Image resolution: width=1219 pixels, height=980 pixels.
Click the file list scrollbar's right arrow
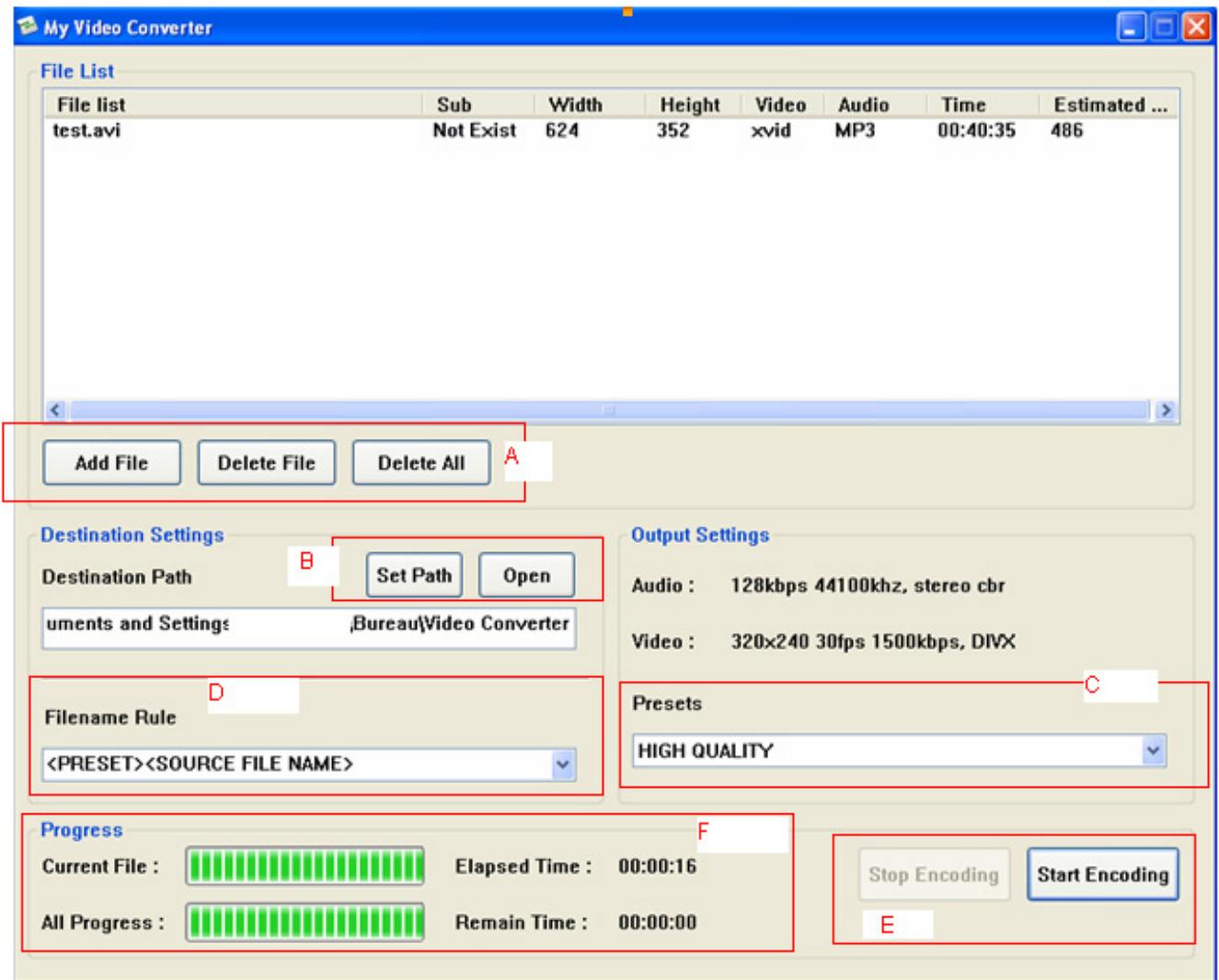tap(1167, 410)
